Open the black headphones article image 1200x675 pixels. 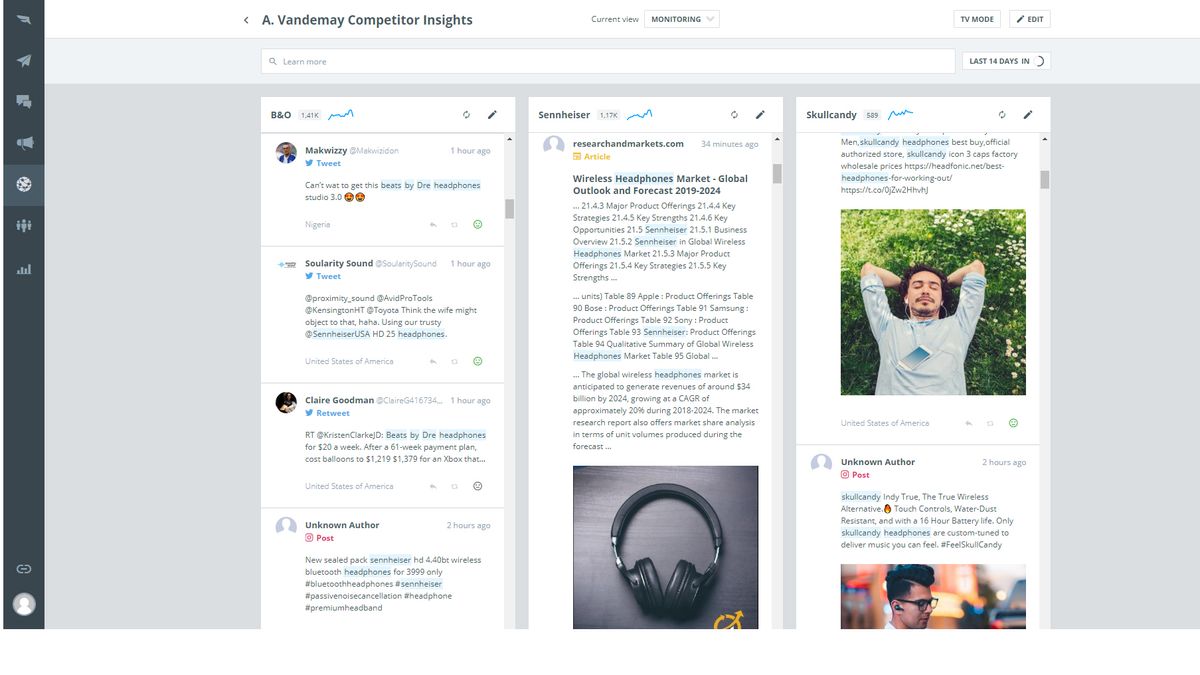[x=665, y=548]
